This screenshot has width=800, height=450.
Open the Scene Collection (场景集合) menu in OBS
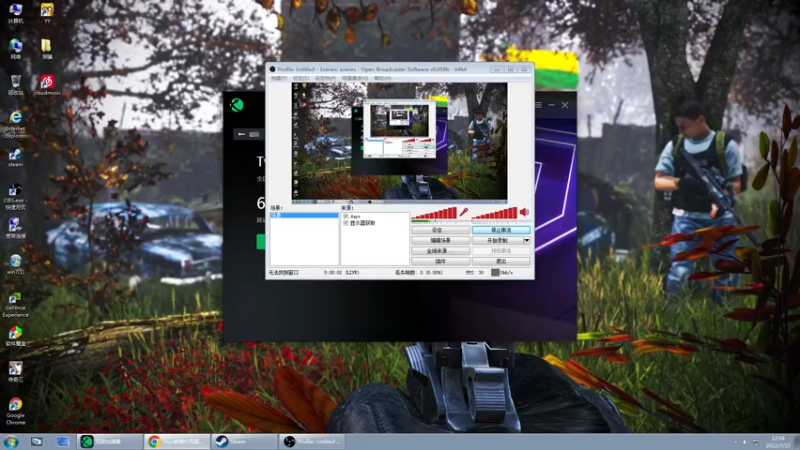355,78
